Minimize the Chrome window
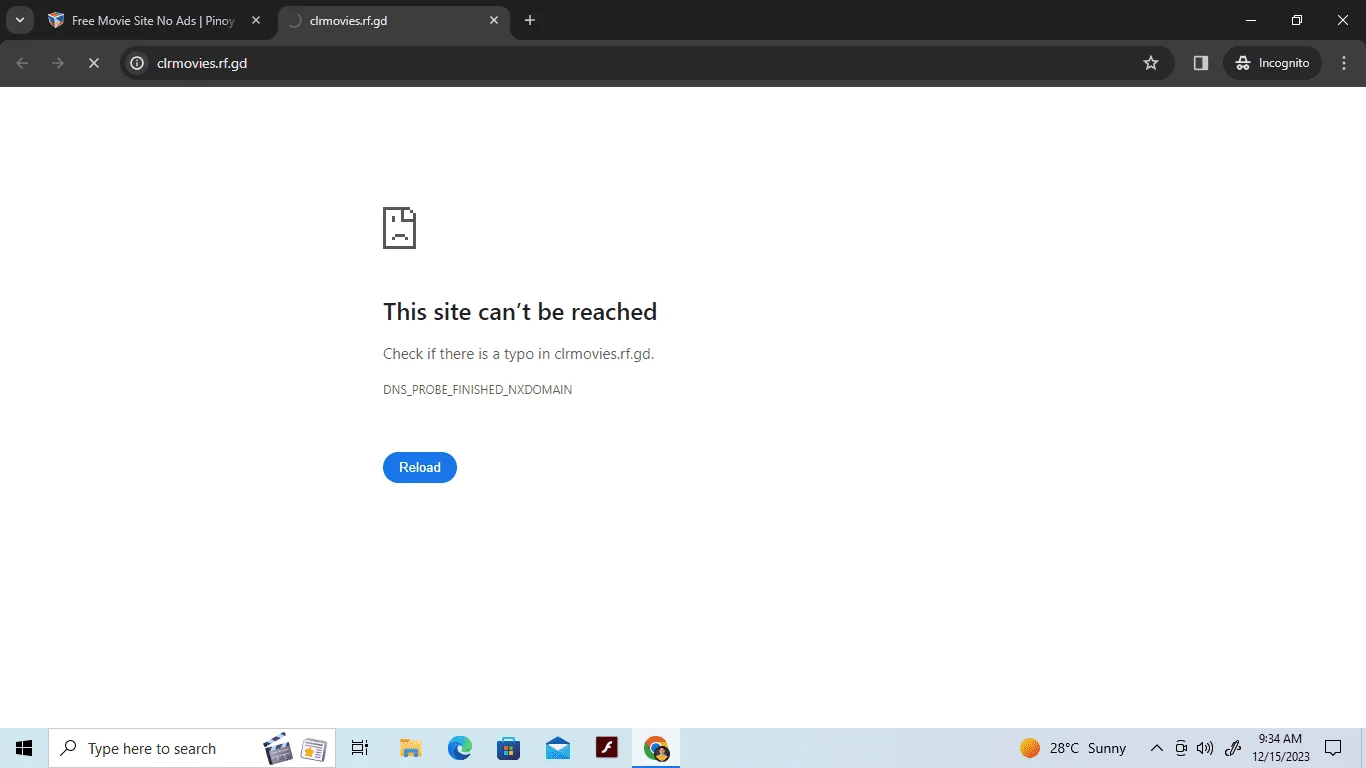 click(1251, 20)
